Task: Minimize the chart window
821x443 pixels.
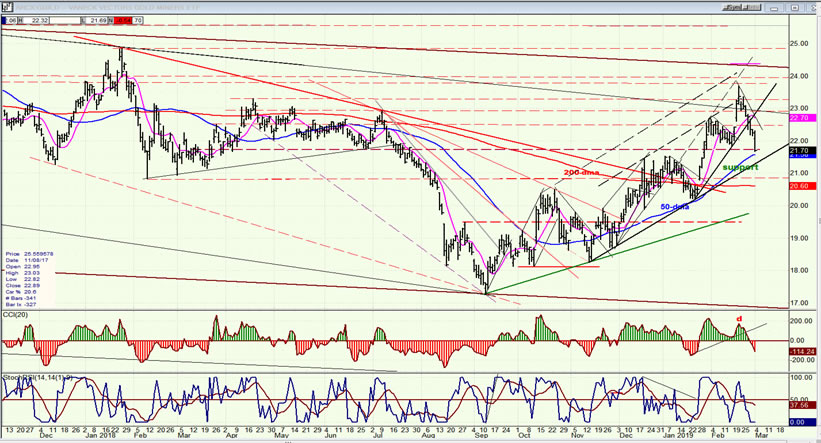Action: point(774,7)
